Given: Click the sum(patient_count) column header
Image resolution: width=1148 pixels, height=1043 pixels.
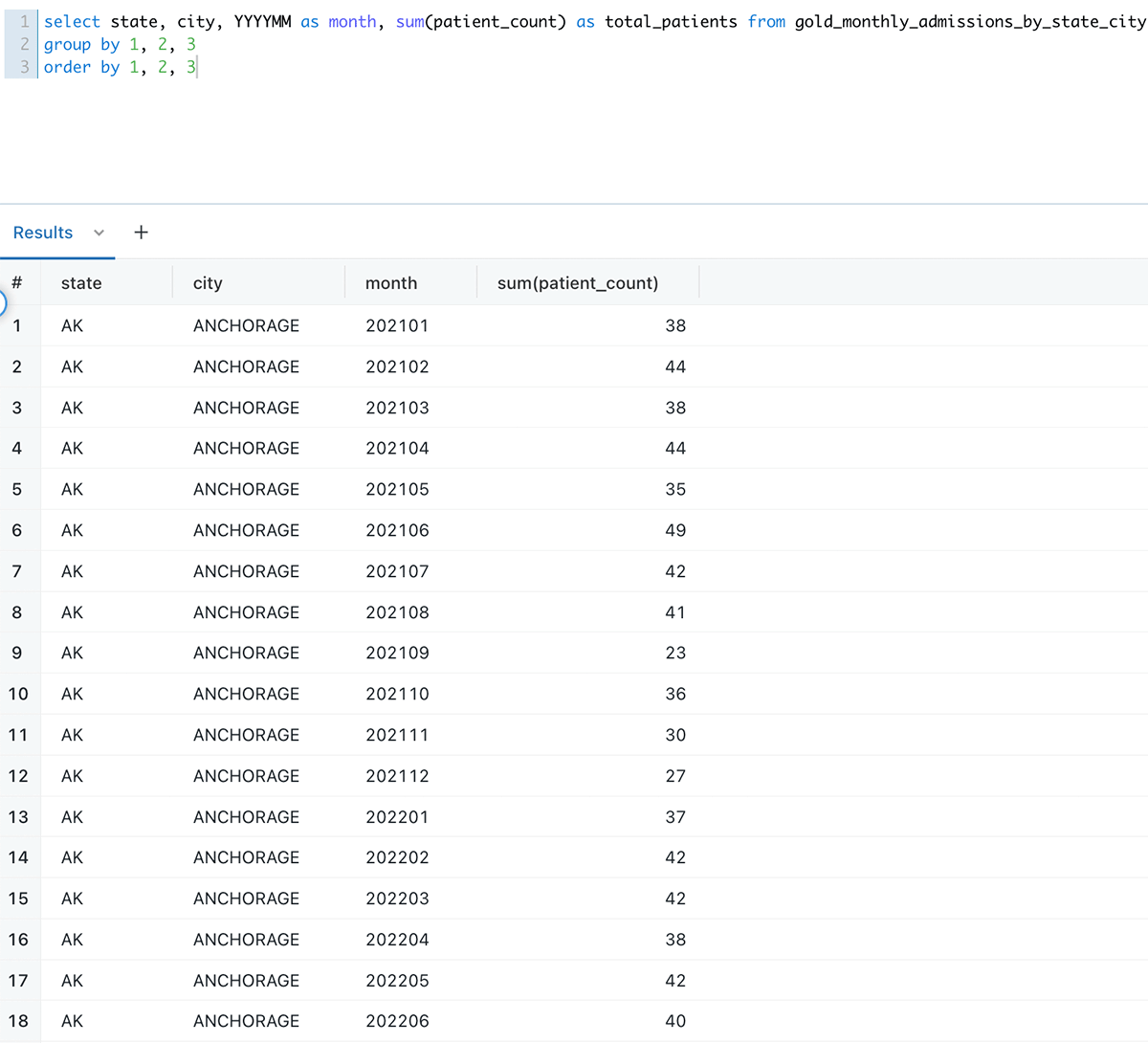Looking at the screenshot, I should click(578, 283).
